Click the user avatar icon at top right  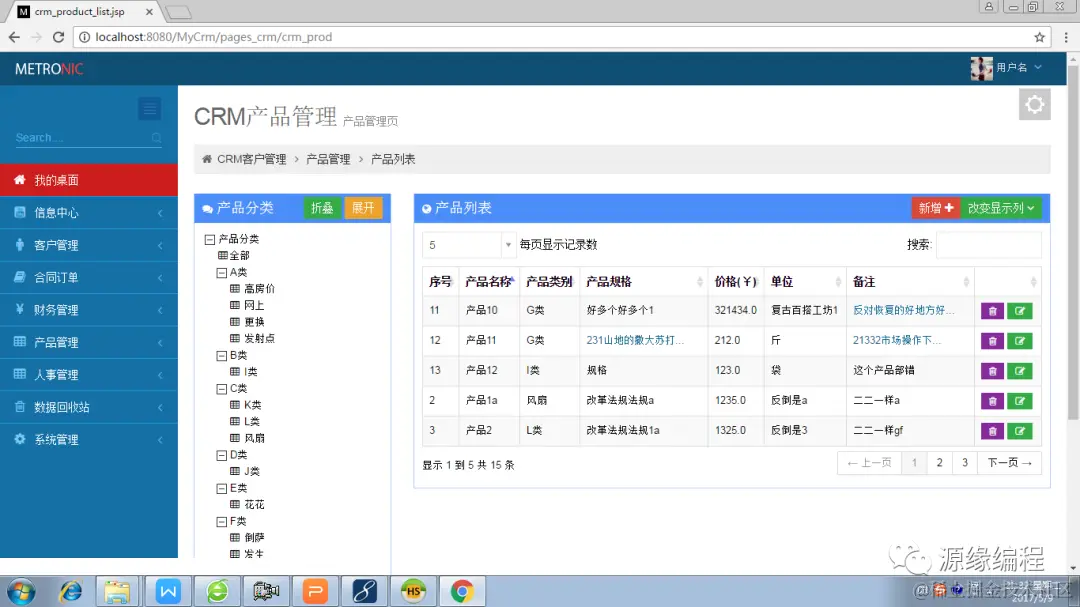coord(981,68)
